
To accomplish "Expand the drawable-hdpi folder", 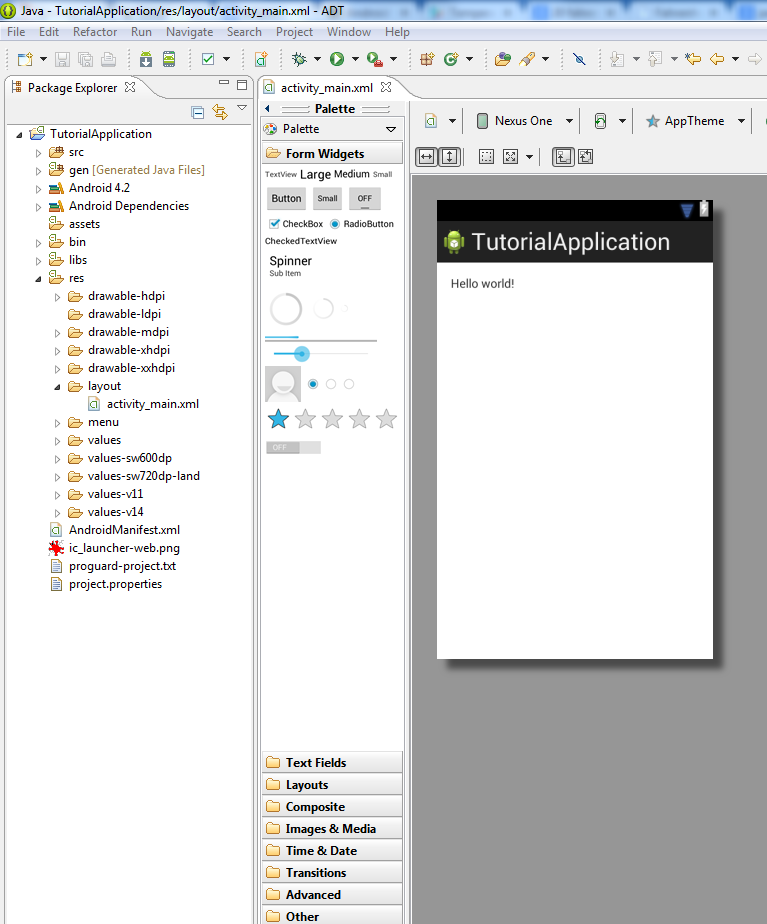I will (57, 297).
